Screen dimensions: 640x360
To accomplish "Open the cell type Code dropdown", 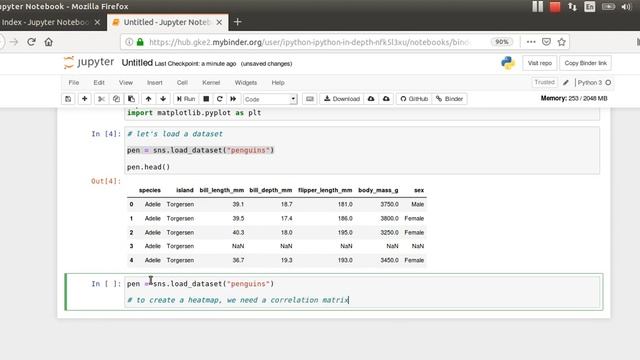I will point(270,99).
